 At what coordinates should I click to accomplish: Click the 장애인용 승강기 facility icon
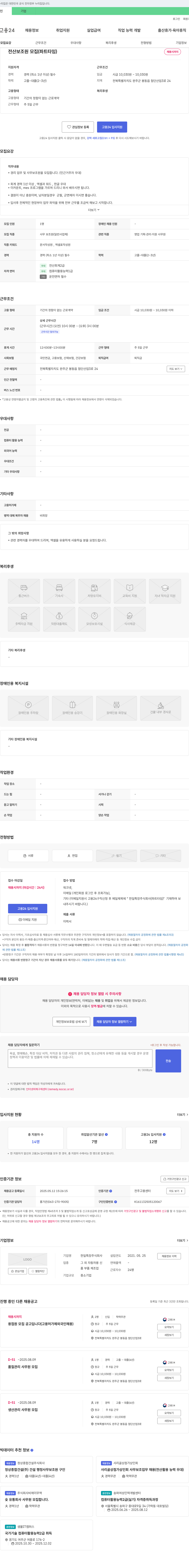(x=72, y=708)
